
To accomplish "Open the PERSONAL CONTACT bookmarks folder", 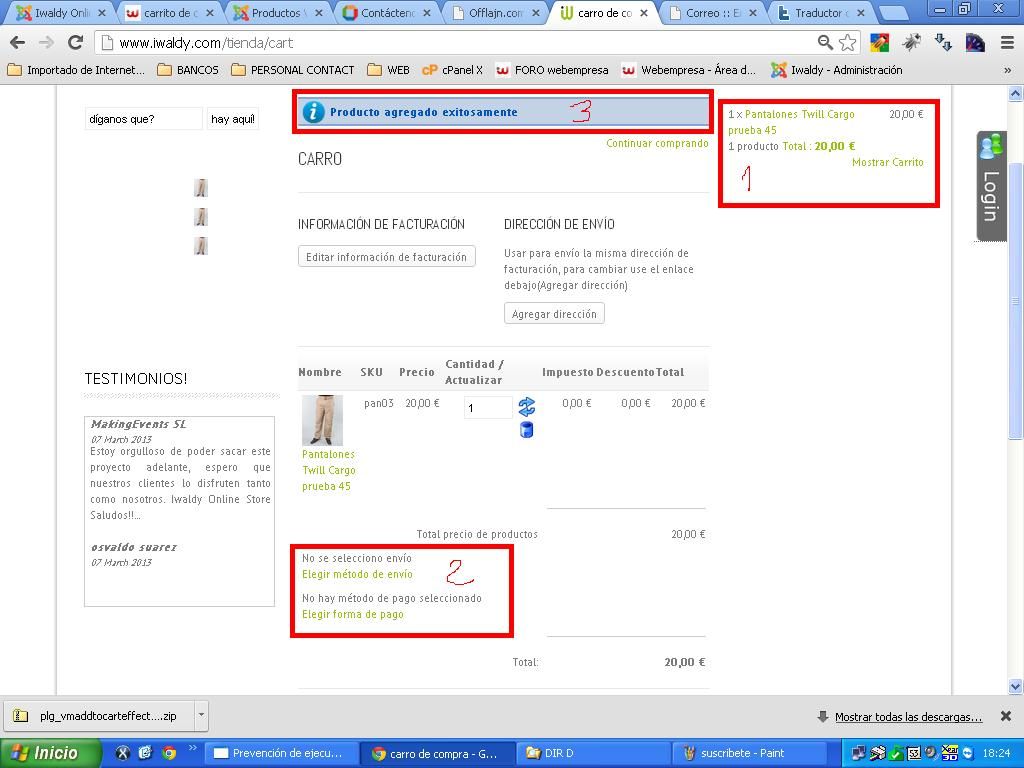I will pos(293,70).
